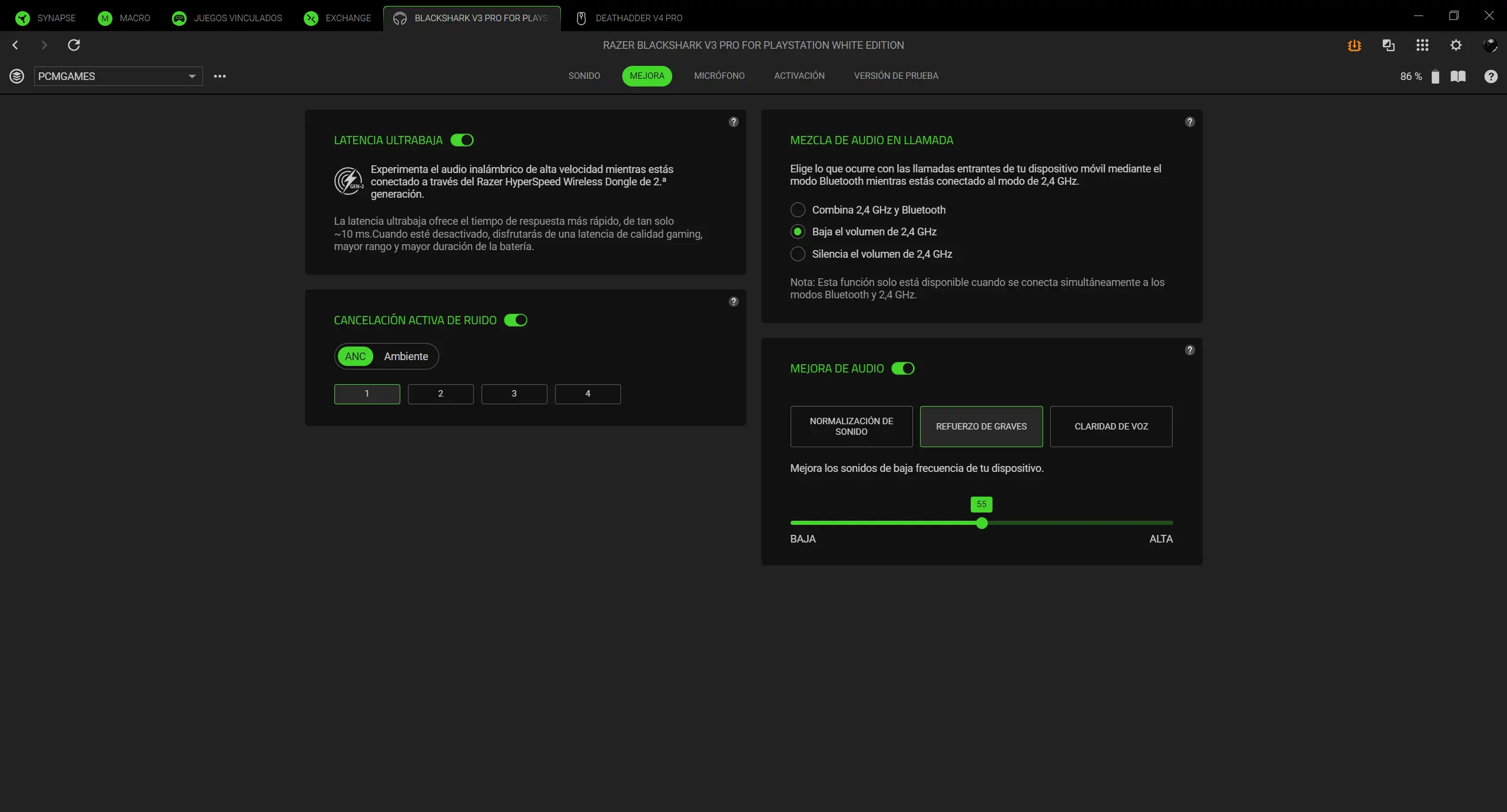Click the HyperSpeed Gen-2 lightning icon
The image size is (1507, 812).
(x=349, y=181)
